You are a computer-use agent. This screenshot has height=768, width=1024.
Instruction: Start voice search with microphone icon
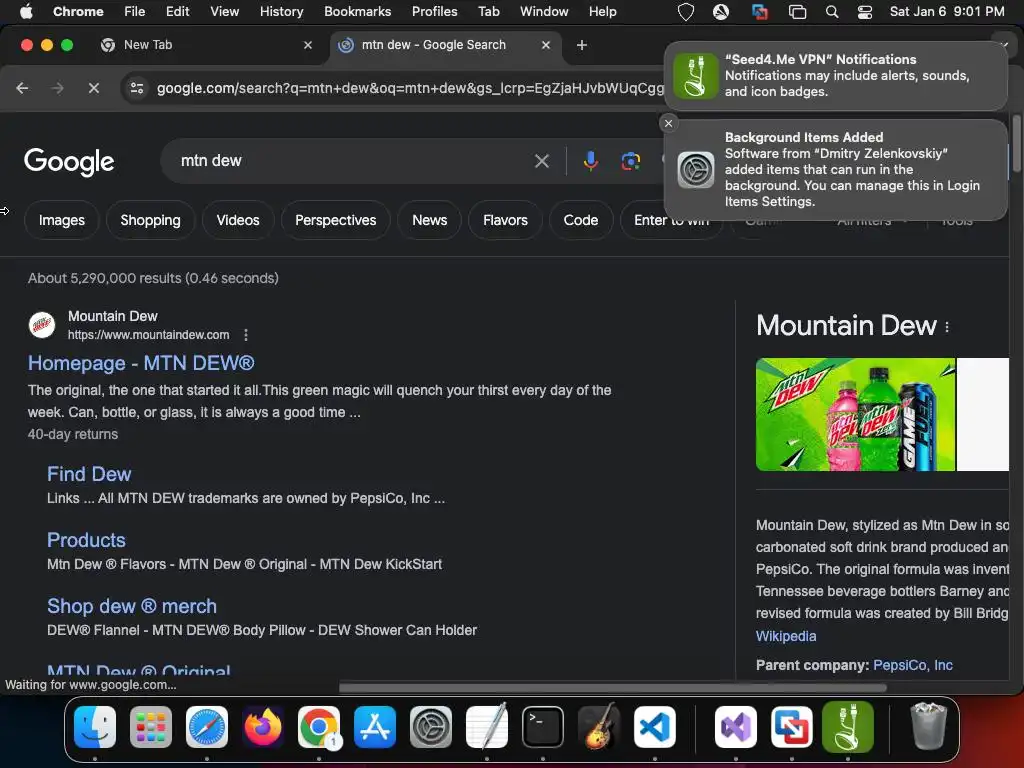590,161
